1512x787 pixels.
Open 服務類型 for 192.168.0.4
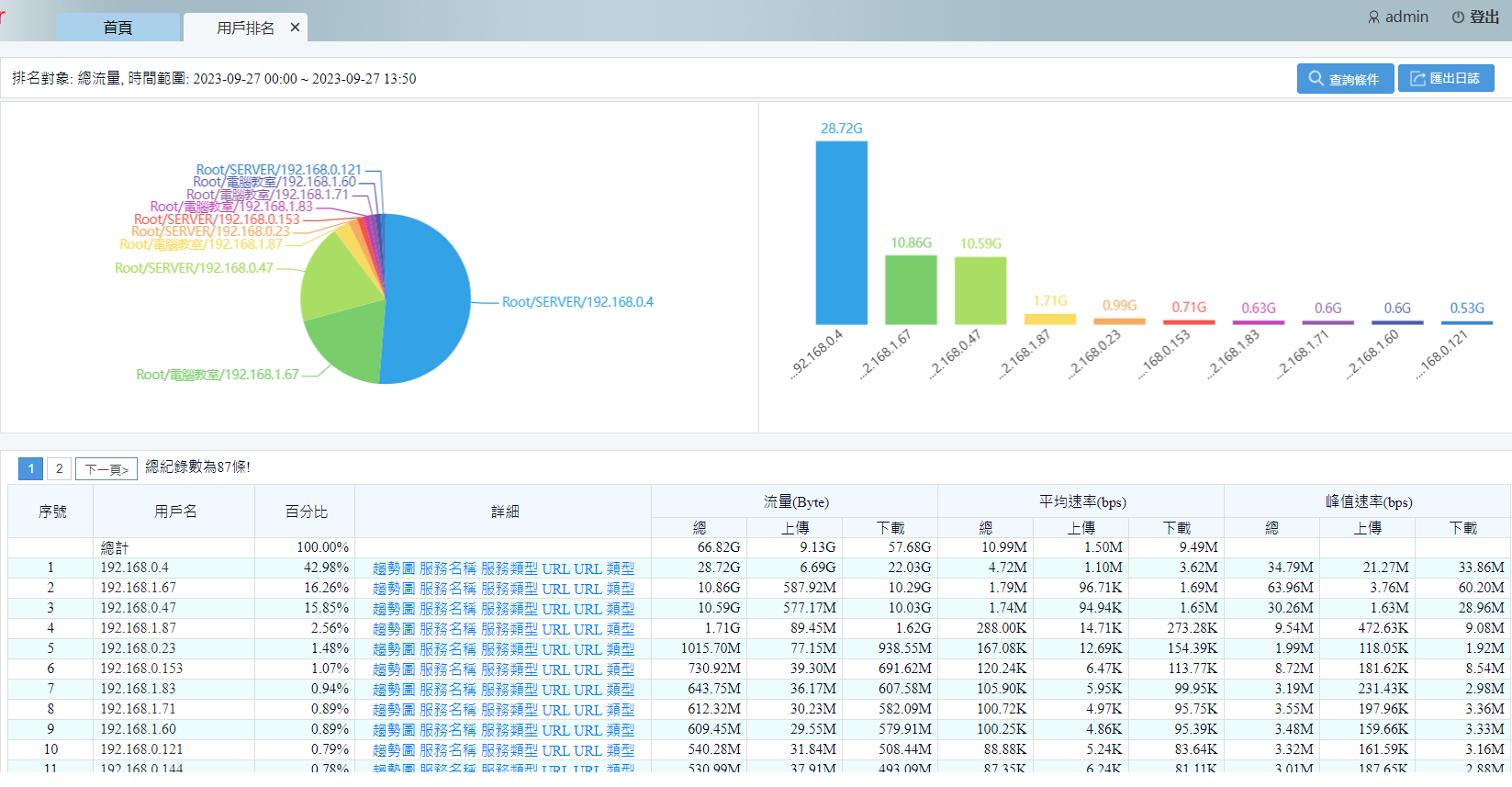[x=510, y=568]
